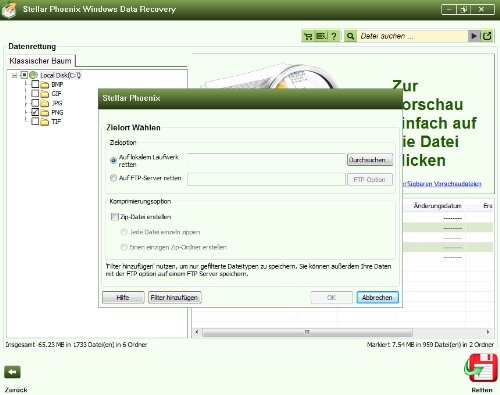This screenshot has height=395, width=500.
Task: Check the BMP folder checkbox
Action: [x=35, y=84]
